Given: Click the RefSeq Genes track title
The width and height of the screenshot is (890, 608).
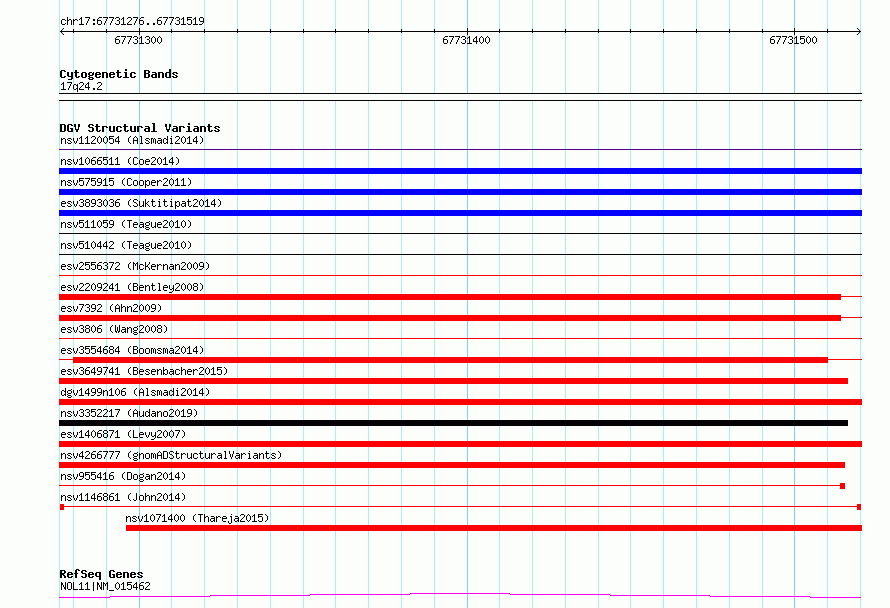Looking at the screenshot, I should point(101,575).
